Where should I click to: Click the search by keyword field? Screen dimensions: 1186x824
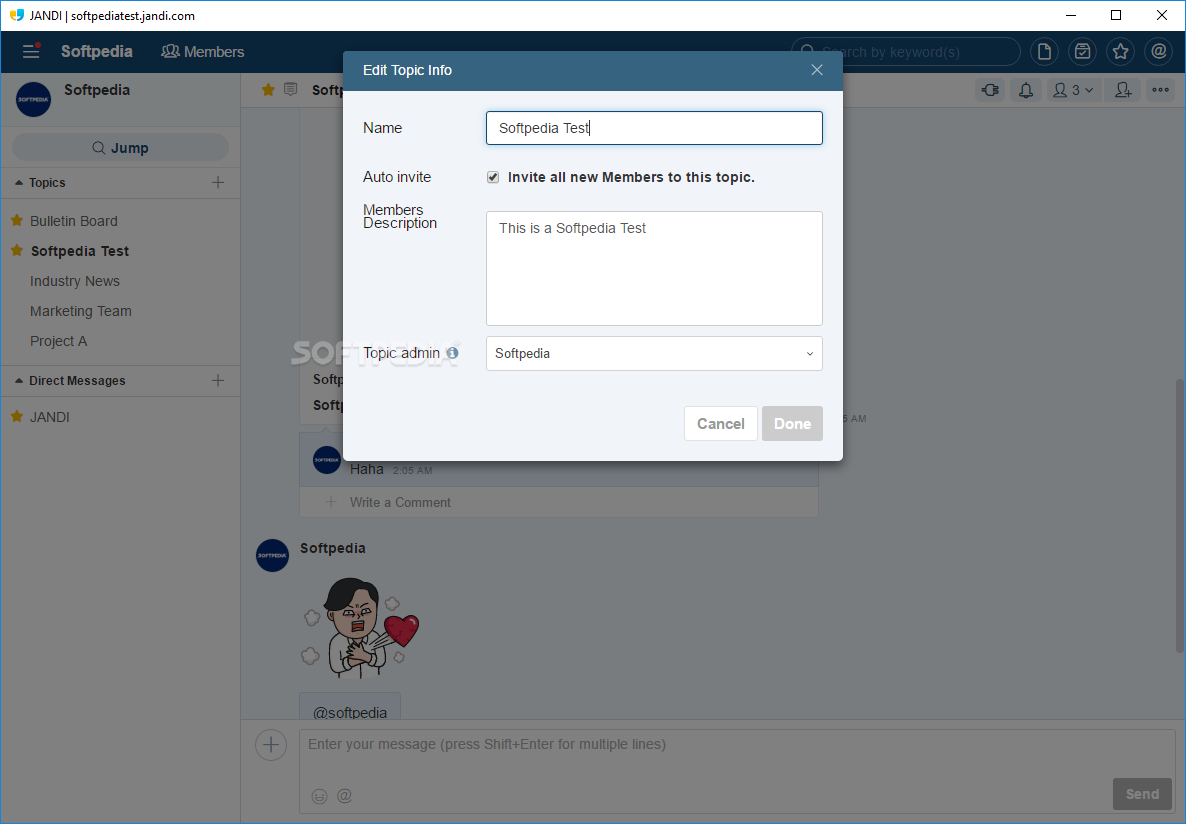point(905,51)
